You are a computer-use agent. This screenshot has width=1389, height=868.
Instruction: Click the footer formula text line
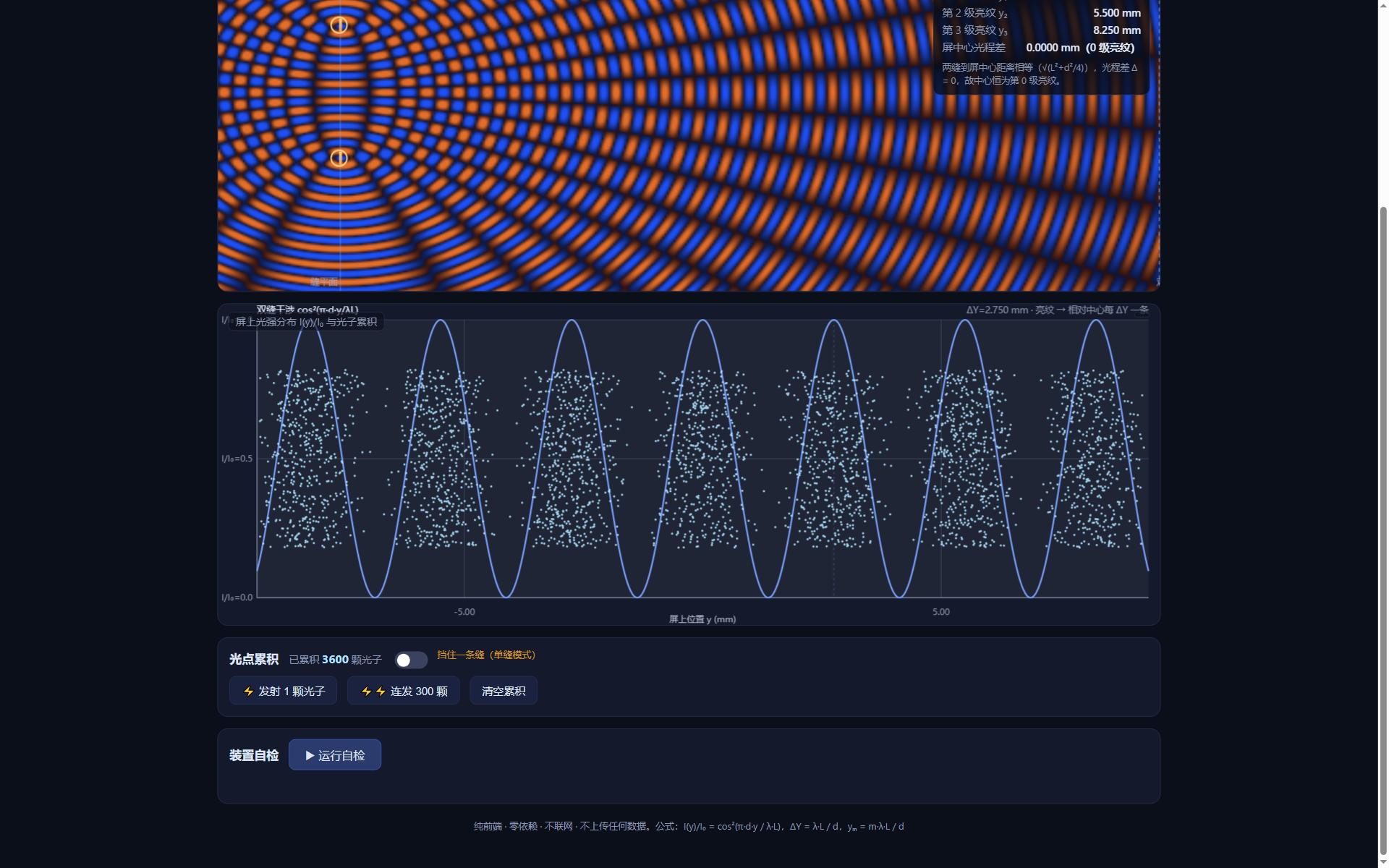coord(689,826)
